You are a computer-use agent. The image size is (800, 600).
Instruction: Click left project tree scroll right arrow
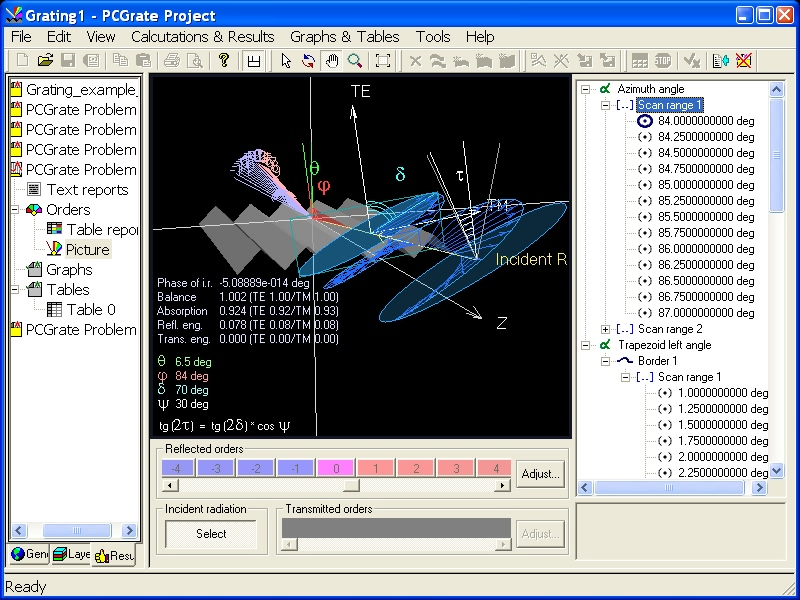pyautogui.click(x=129, y=531)
